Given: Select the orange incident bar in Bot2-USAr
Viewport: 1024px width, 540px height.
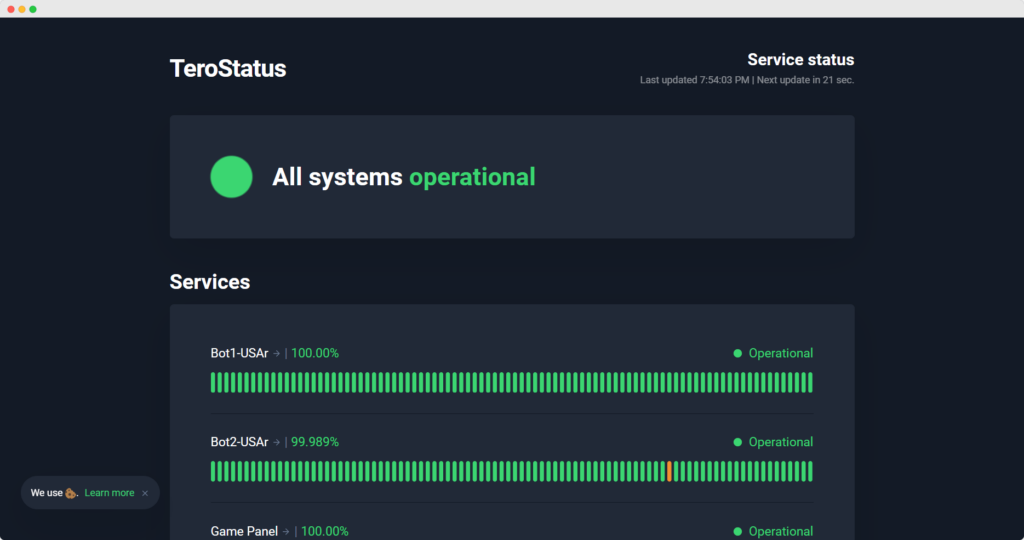Looking at the screenshot, I should tap(669, 471).
